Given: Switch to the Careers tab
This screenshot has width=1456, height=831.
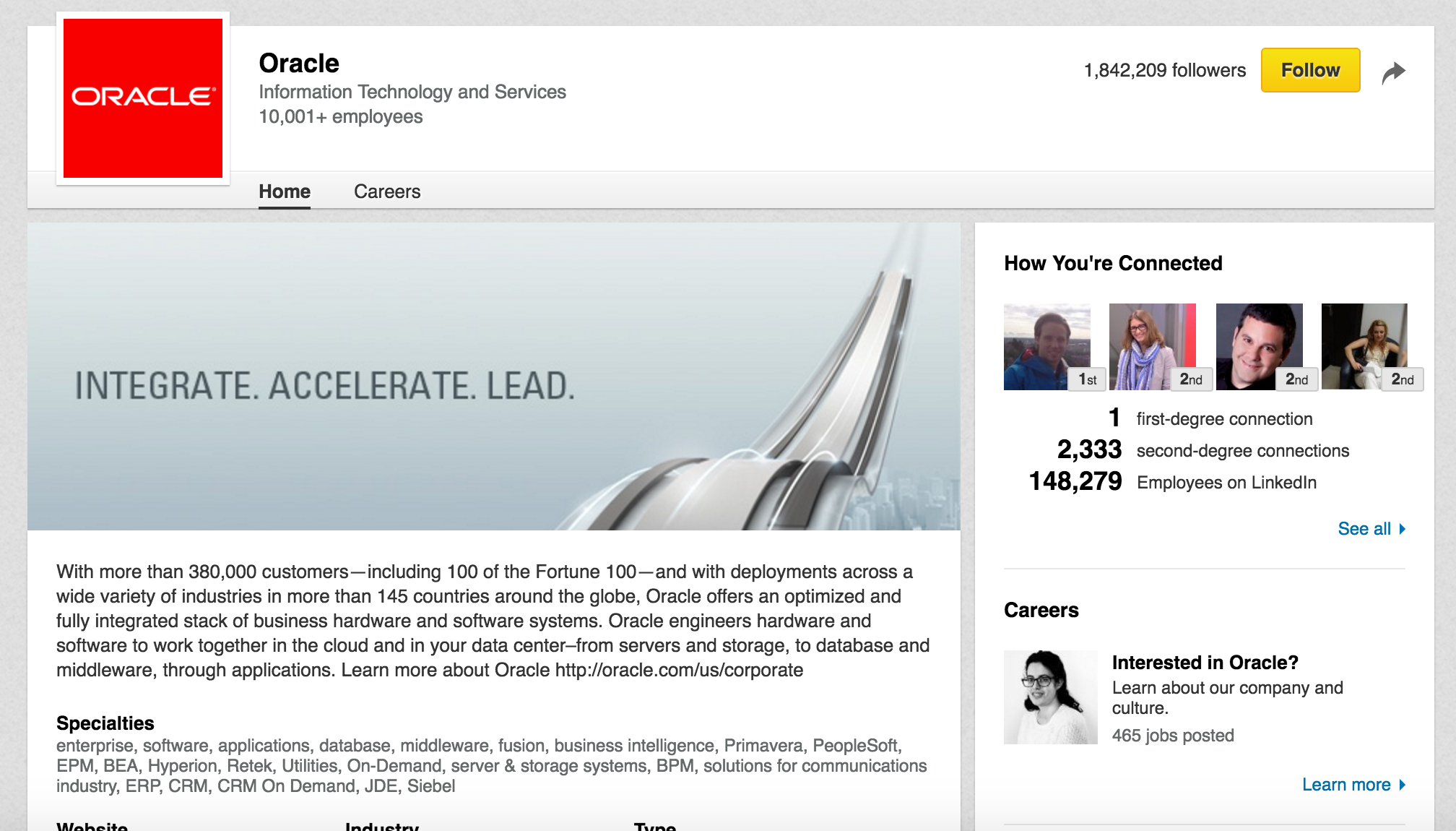Looking at the screenshot, I should [x=386, y=191].
